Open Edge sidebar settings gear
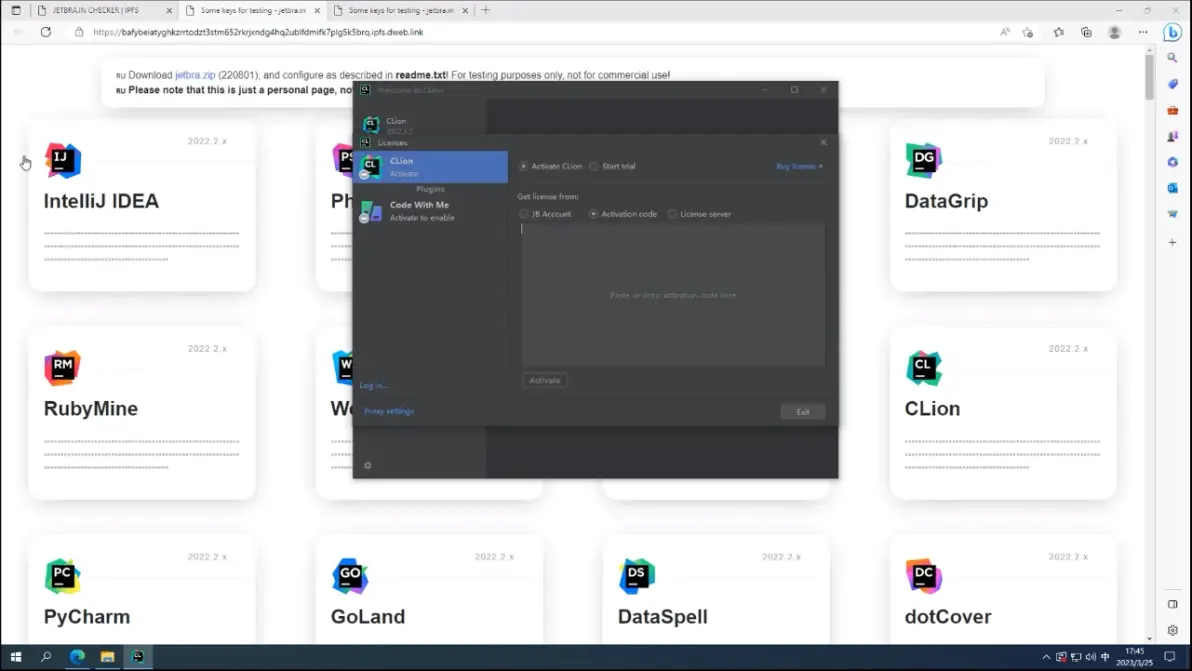The height and width of the screenshot is (671, 1192). [x=1172, y=630]
